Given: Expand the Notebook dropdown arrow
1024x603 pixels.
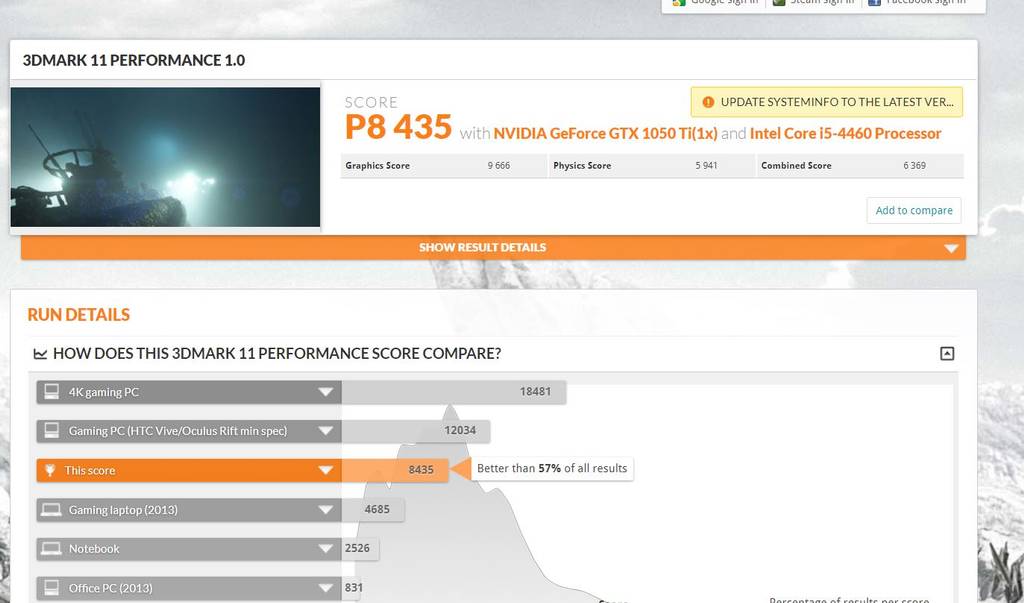Looking at the screenshot, I should coord(325,549).
